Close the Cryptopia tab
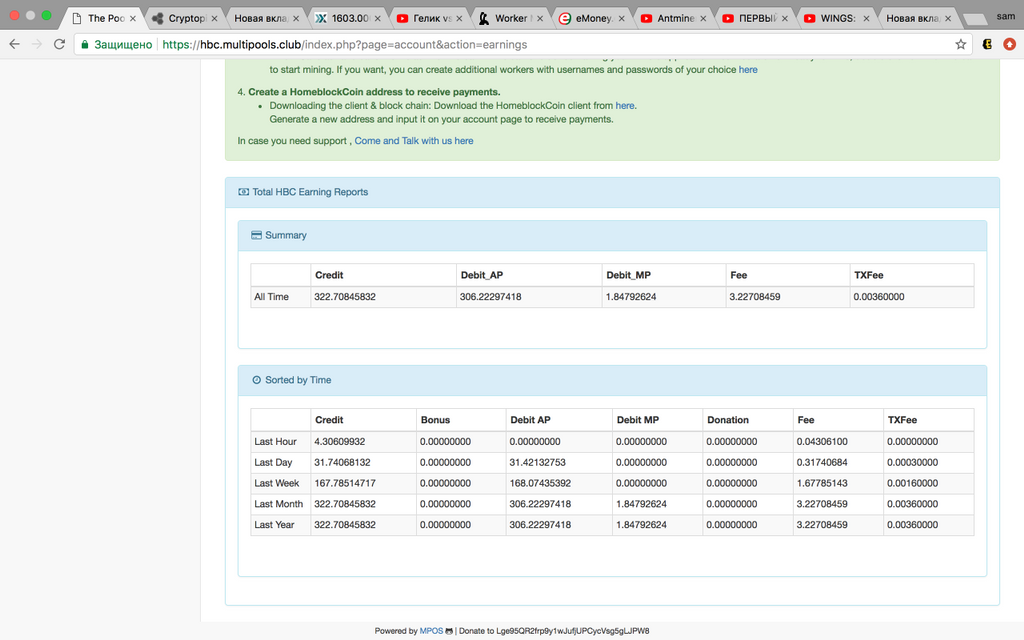Screen dimensions: 1024x640 (212, 18)
